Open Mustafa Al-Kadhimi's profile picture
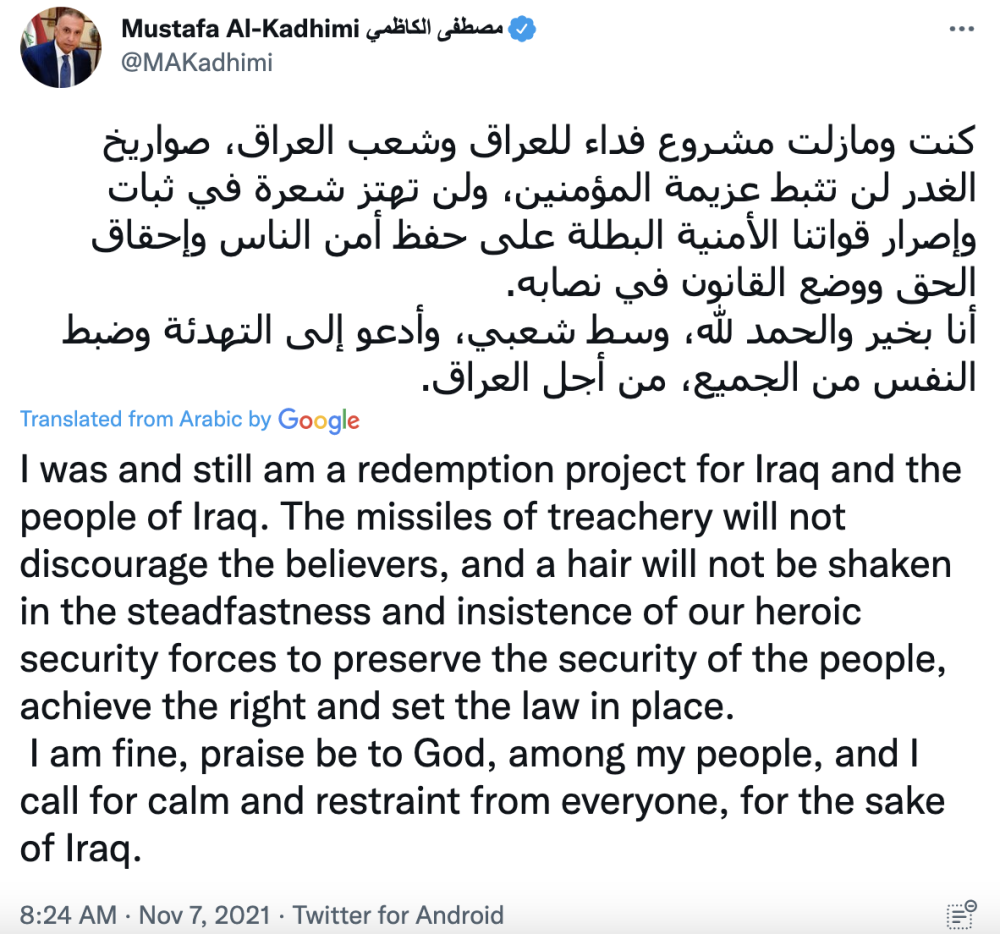 point(61,47)
